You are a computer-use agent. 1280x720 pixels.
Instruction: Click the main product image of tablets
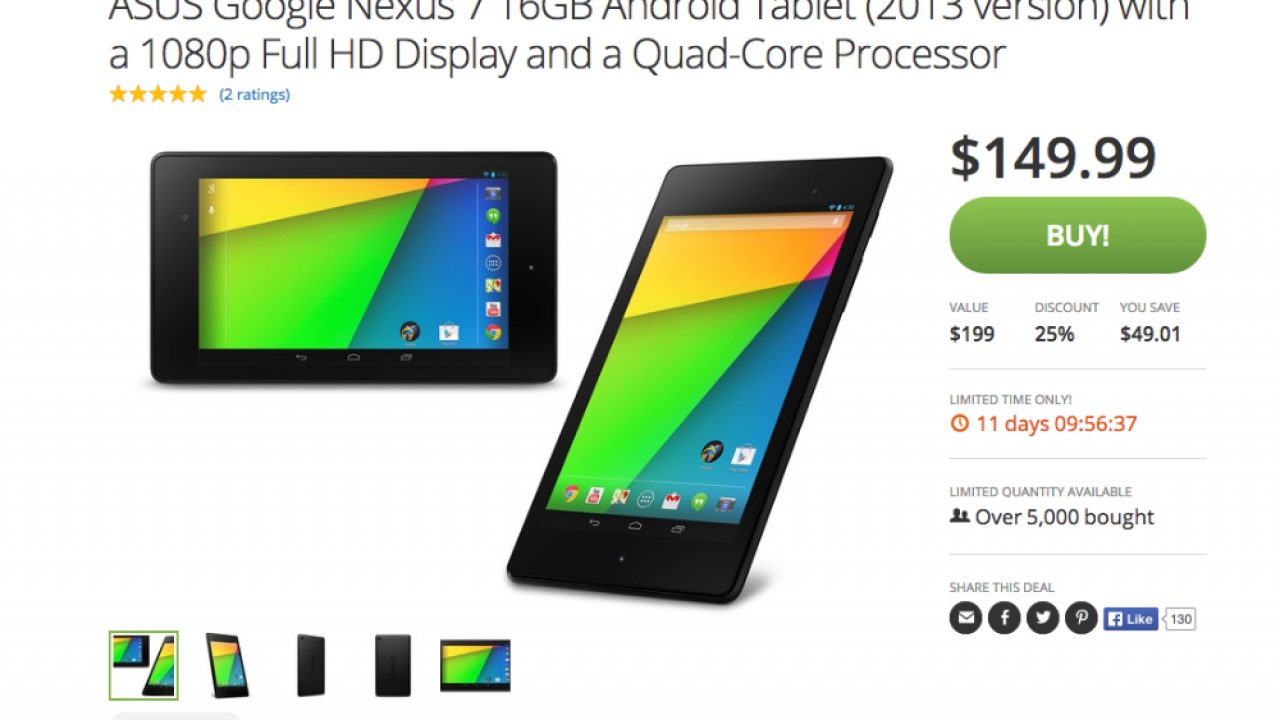(521, 377)
